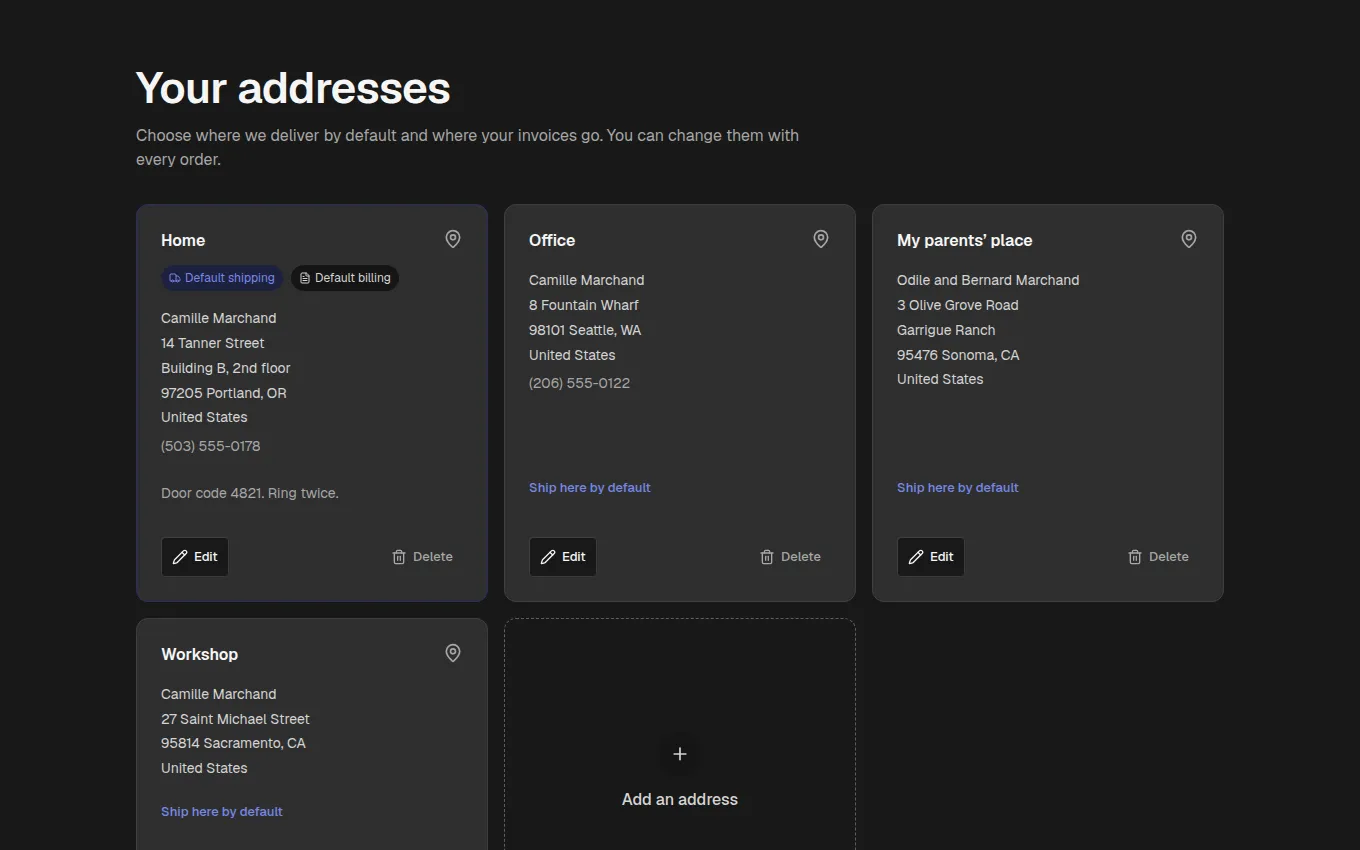This screenshot has height=850, width=1360.
Task: Click the line 8 Fountain Wharf
Action: (x=584, y=305)
